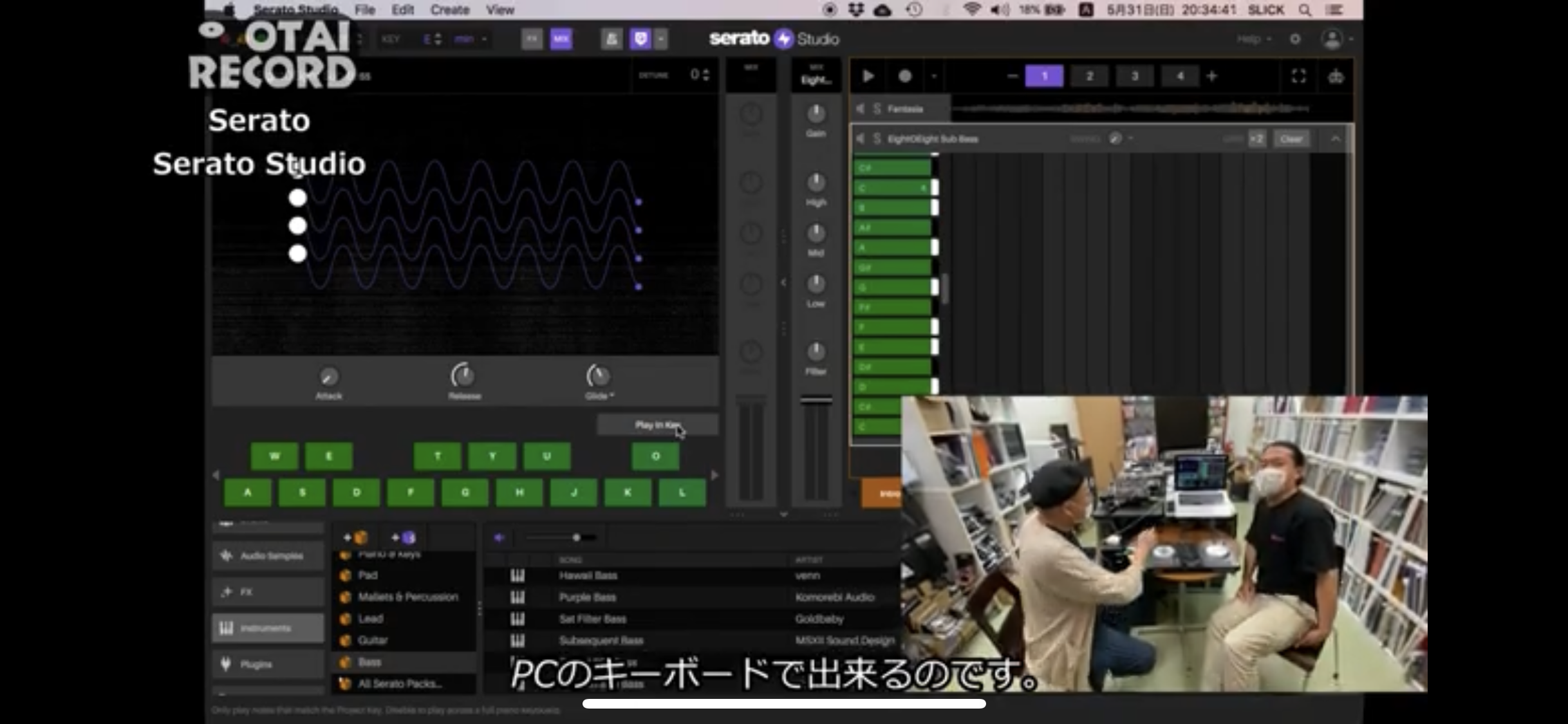1568x724 pixels.
Task: Click the A keyboard note key
Action: pyautogui.click(x=247, y=493)
